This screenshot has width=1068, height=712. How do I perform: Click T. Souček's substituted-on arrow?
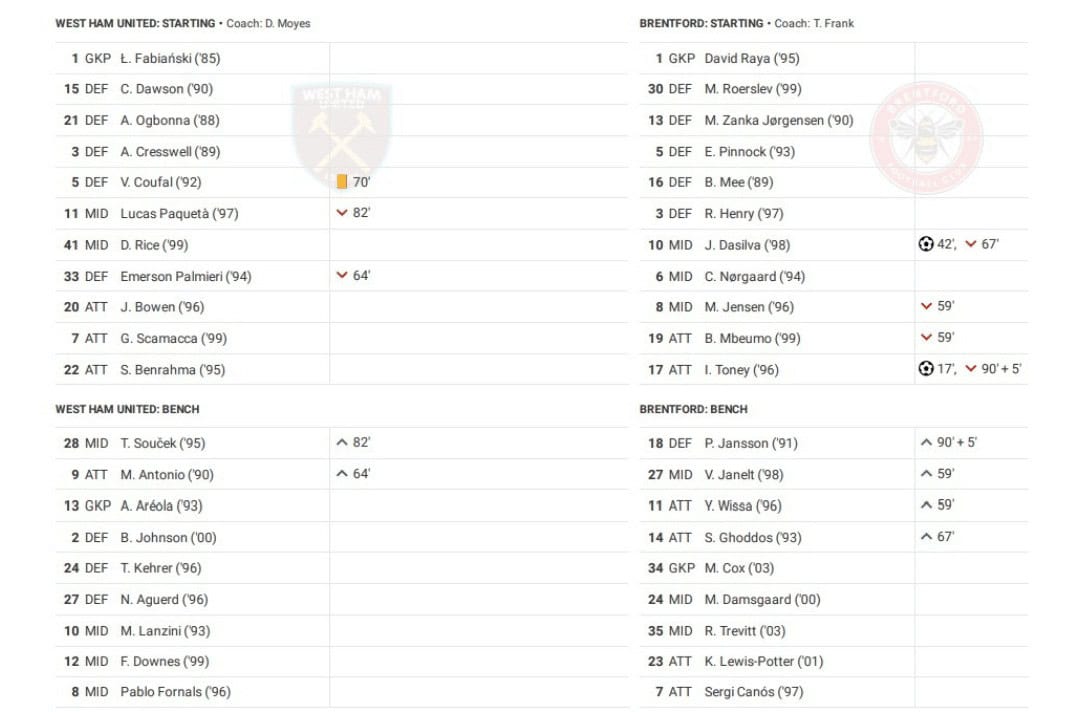coord(342,442)
